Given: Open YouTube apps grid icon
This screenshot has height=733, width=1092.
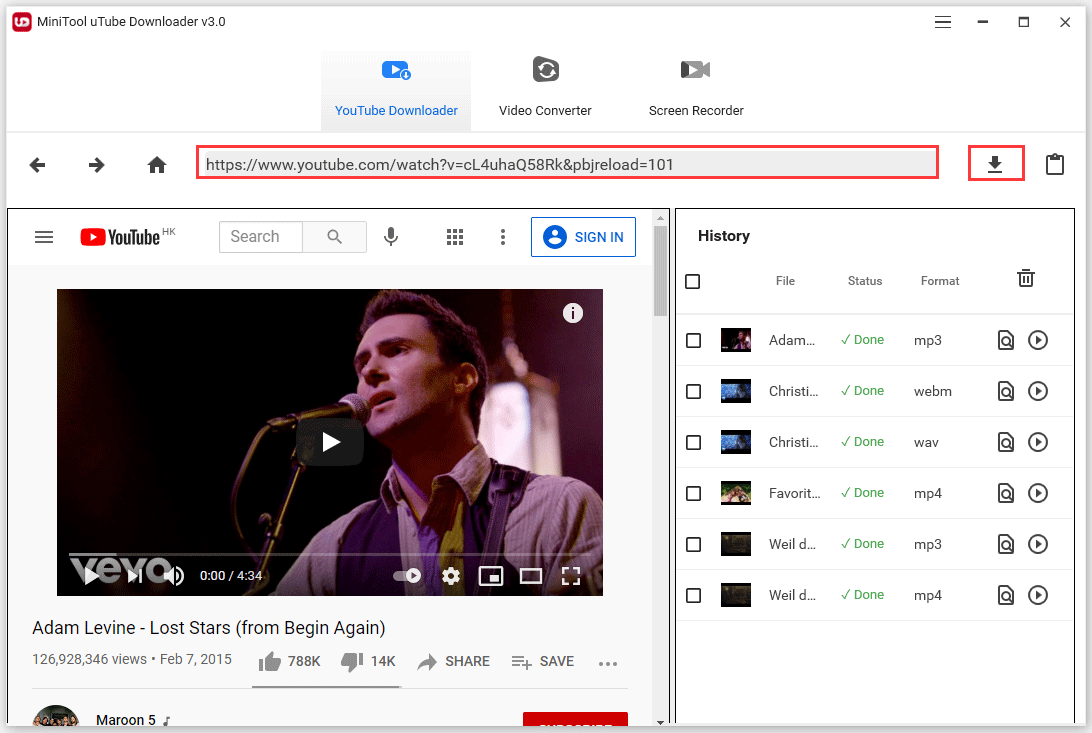Looking at the screenshot, I should point(455,237).
